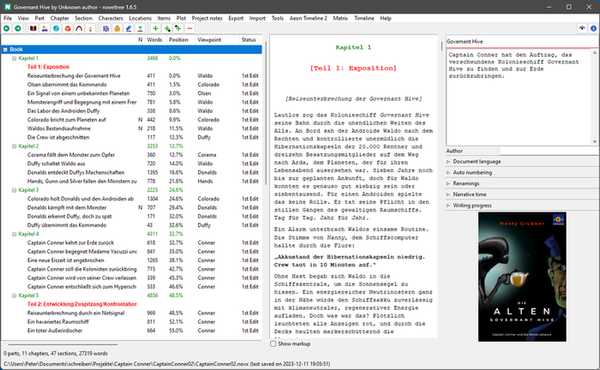Open the Help menu
This screenshot has height=370, width=600.
click(385, 18)
